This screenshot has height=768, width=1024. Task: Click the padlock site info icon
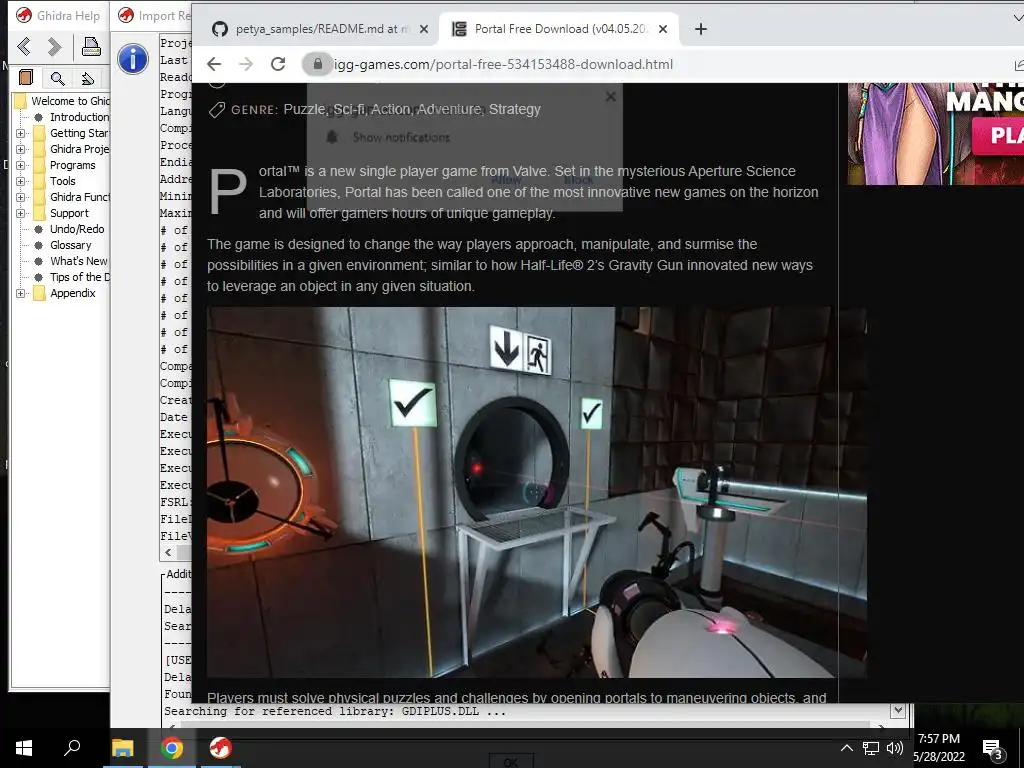[317, 64]
